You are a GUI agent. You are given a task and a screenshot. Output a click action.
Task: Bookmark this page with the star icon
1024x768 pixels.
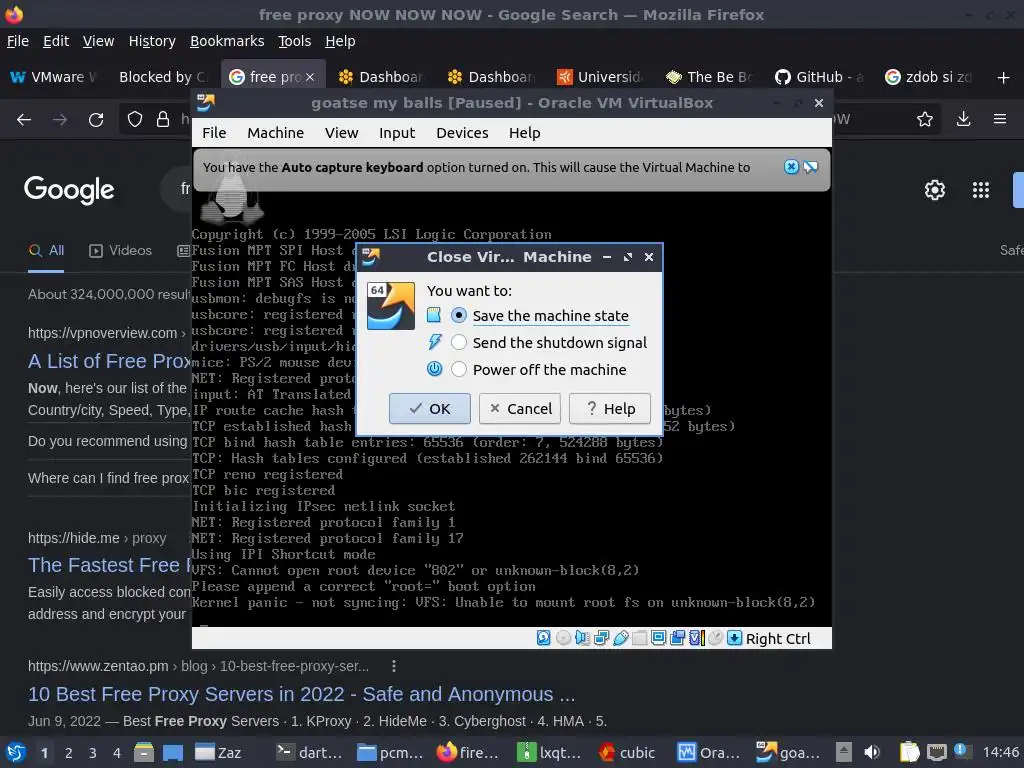point(925,119)
